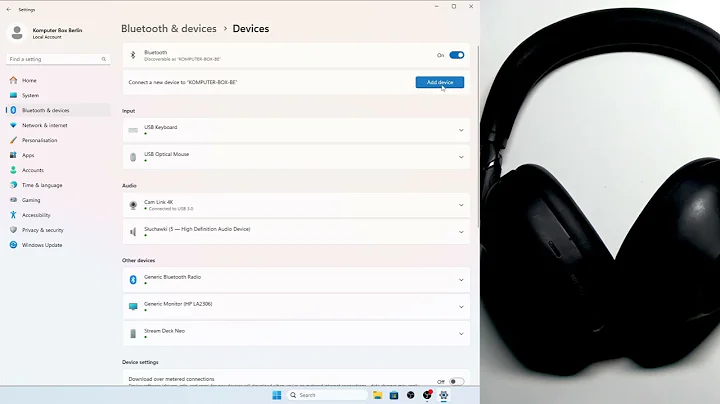
Task: Expand the Sluchawki audio device chevron
Action: coord(461,232)
